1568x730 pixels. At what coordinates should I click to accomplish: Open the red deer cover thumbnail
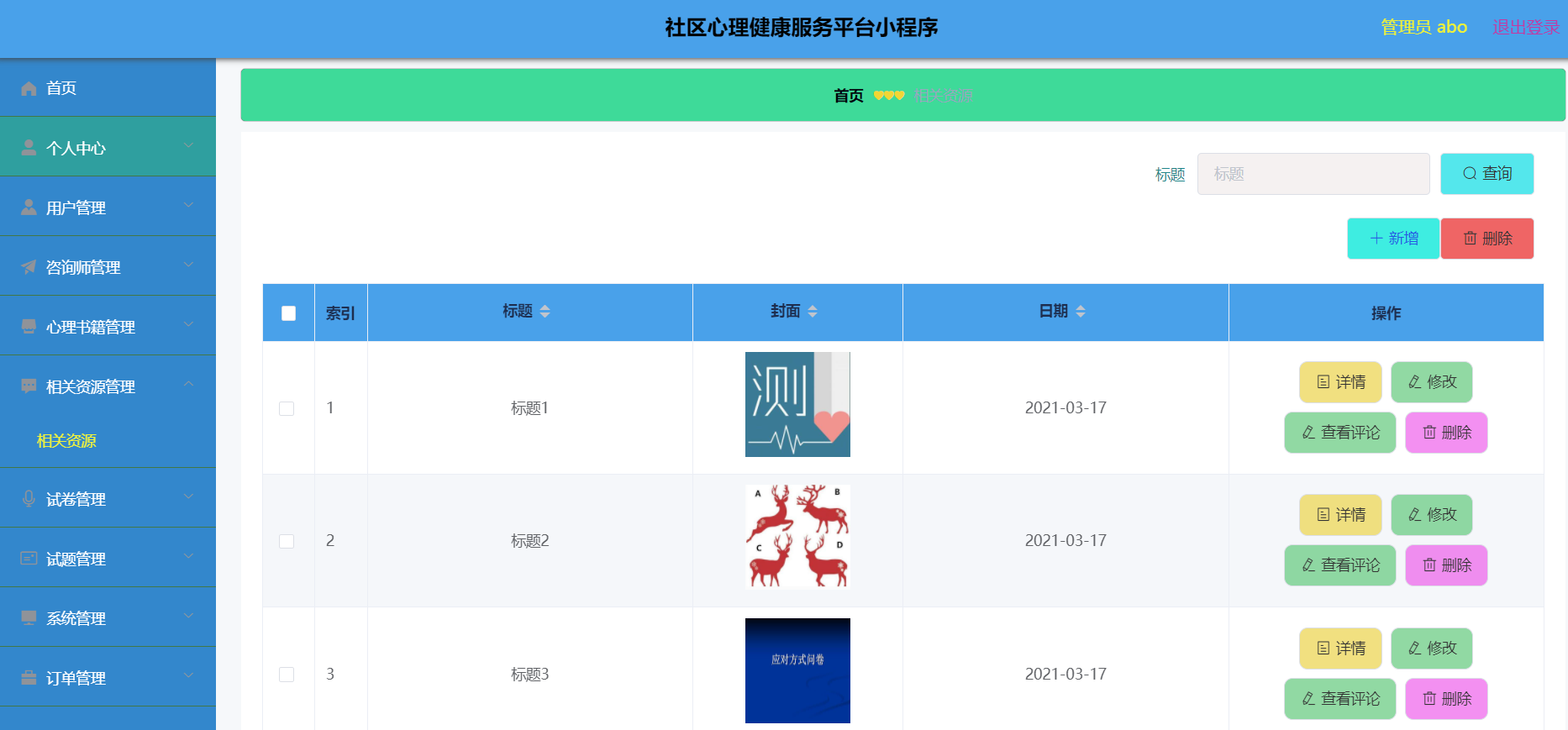pos(797,537)
